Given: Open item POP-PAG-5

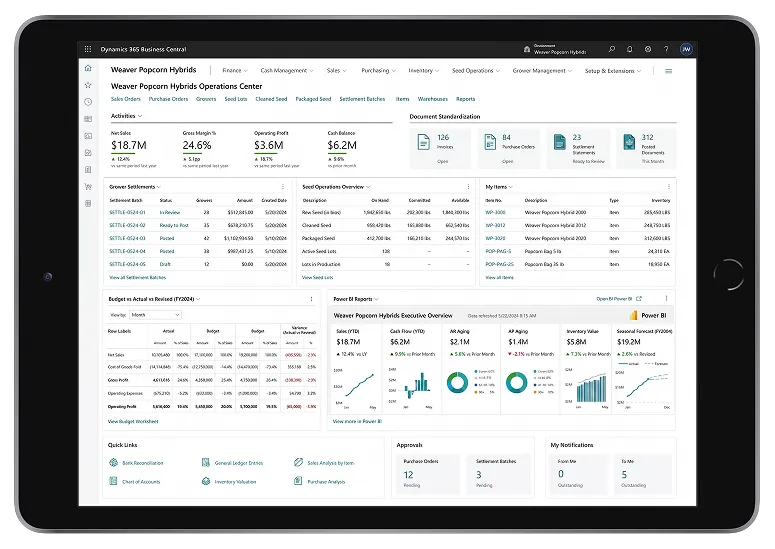Looking at the screenshot, I should [x=498, y=251].
